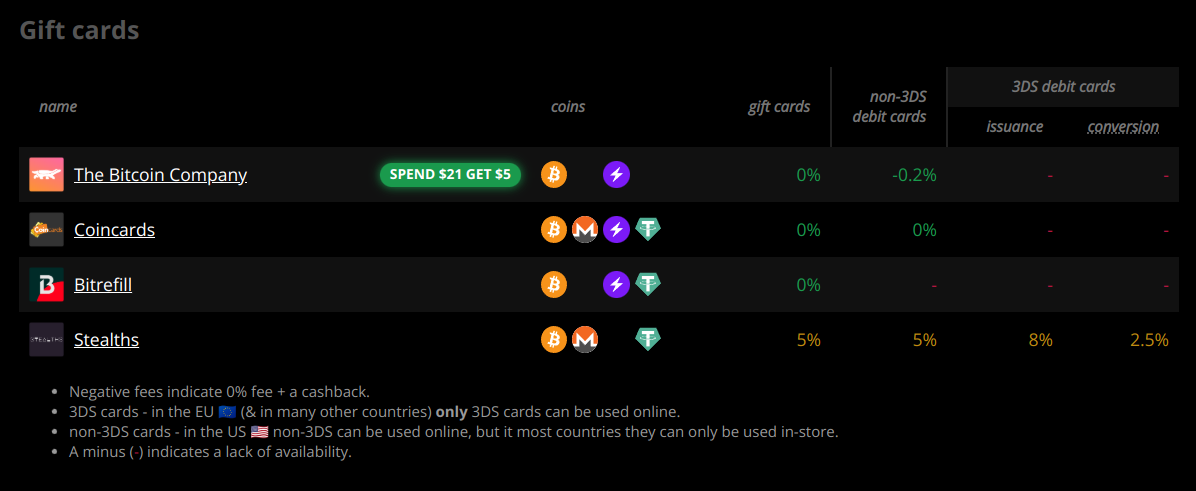Click The Bitcoin Company logo thumbnail
Image resolution: width=1196 pixels, height=491 pixels.
click(x=47, y=175)
